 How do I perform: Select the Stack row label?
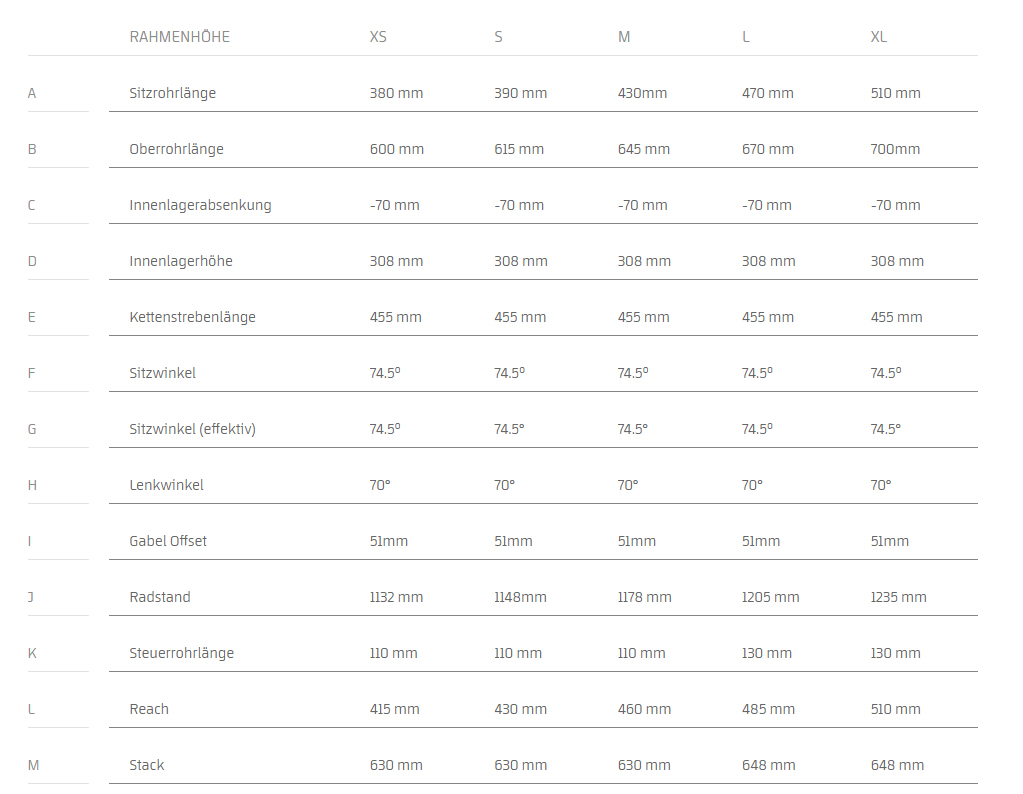(x=147, y=765)
